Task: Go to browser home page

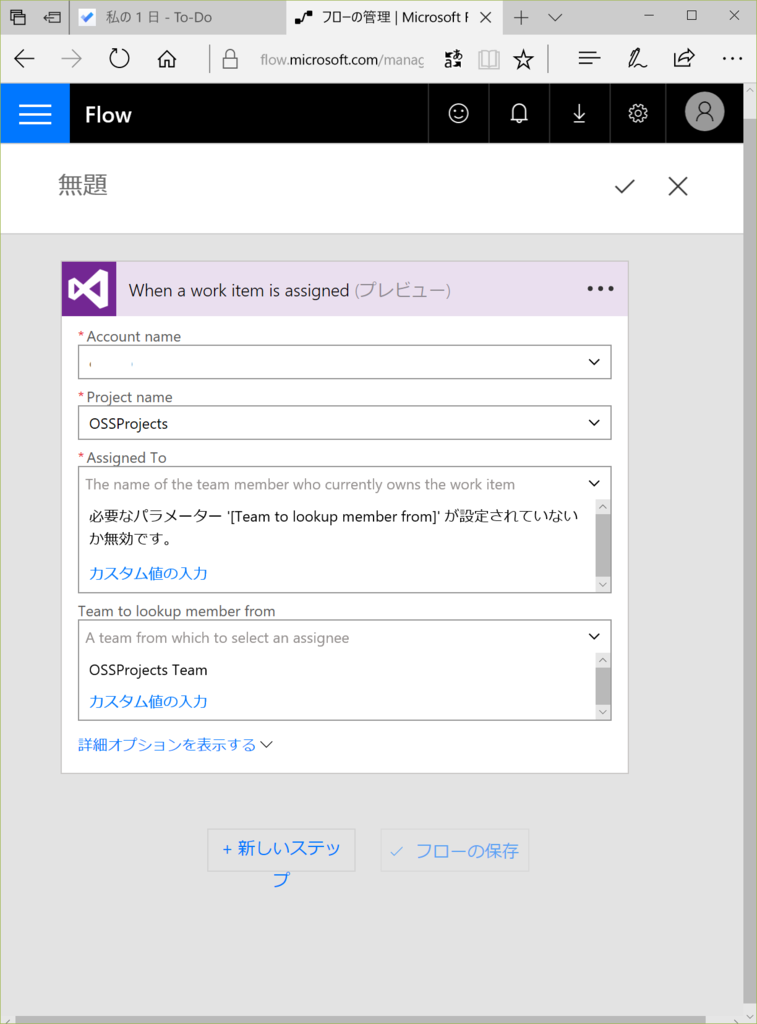Action: (x=167, y=59)
